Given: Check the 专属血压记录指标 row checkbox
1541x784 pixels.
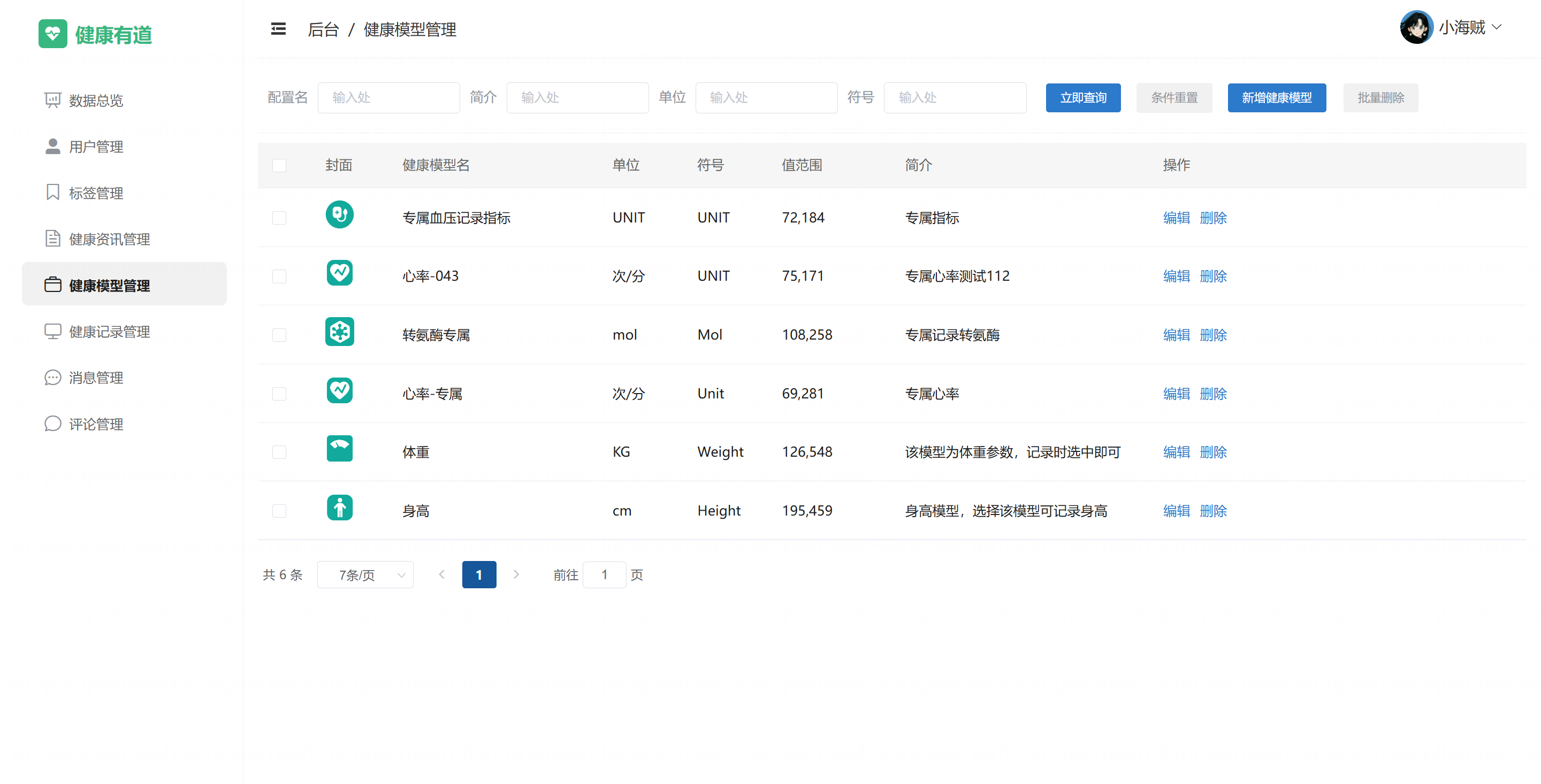Looking at the screenshot, I should pos(279,218).
